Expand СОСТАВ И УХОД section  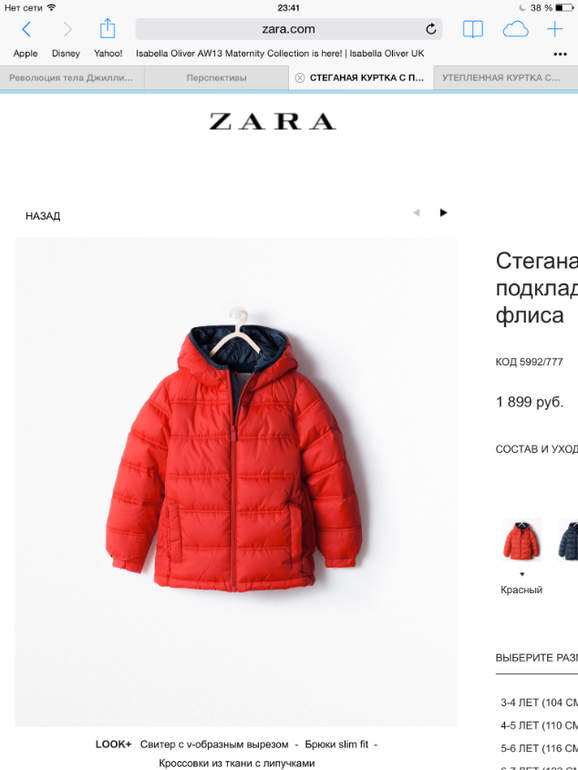click(536, 449)
